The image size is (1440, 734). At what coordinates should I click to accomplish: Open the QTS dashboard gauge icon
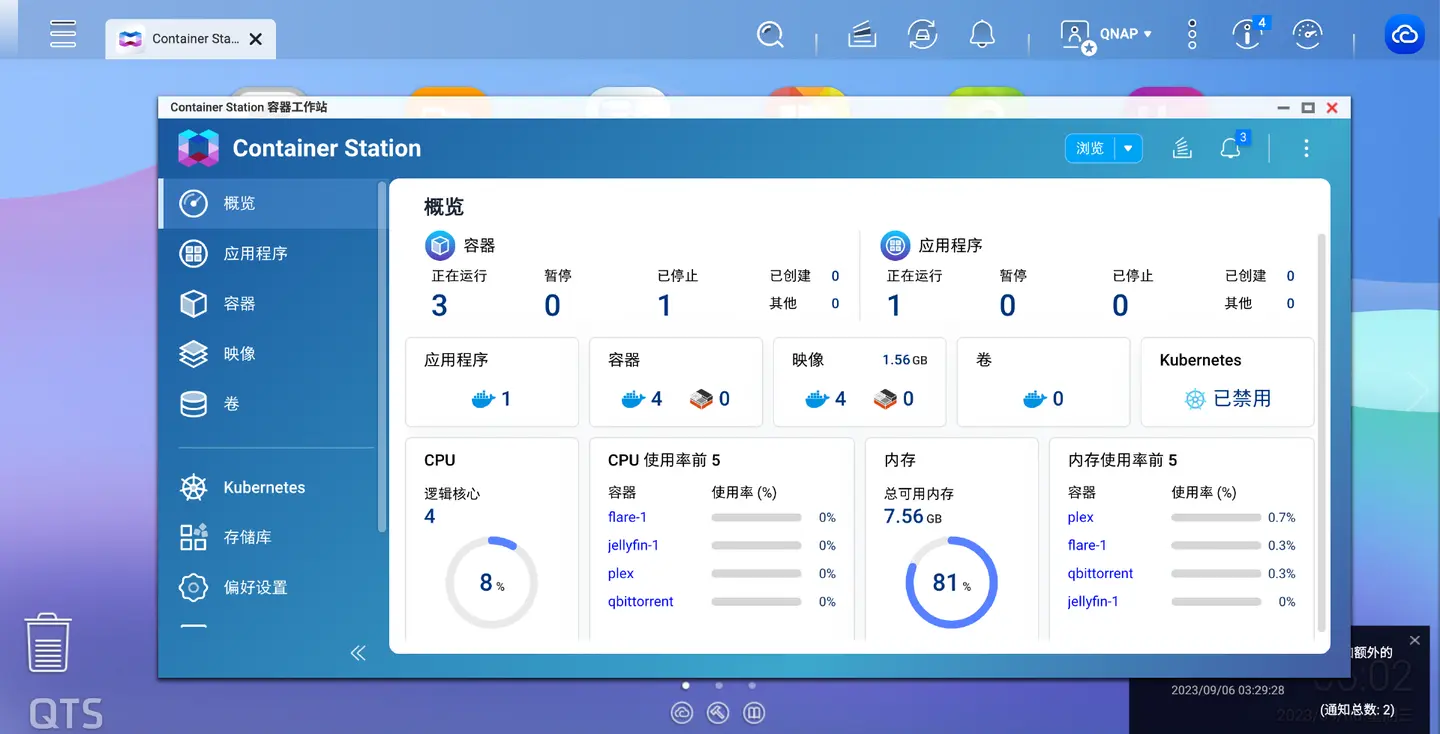(1307, 35)
